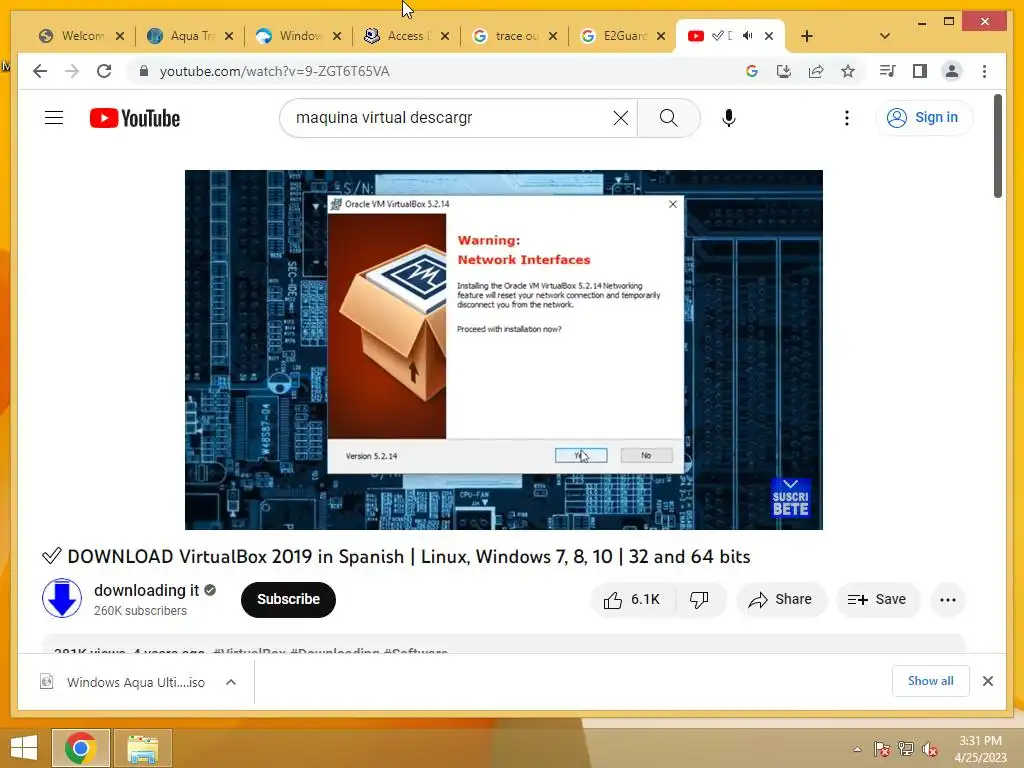The image size is (1024, 768).
Task: Open media controls in Chrome toolbar
Action: pyautogui.click(x=888, y=71)
